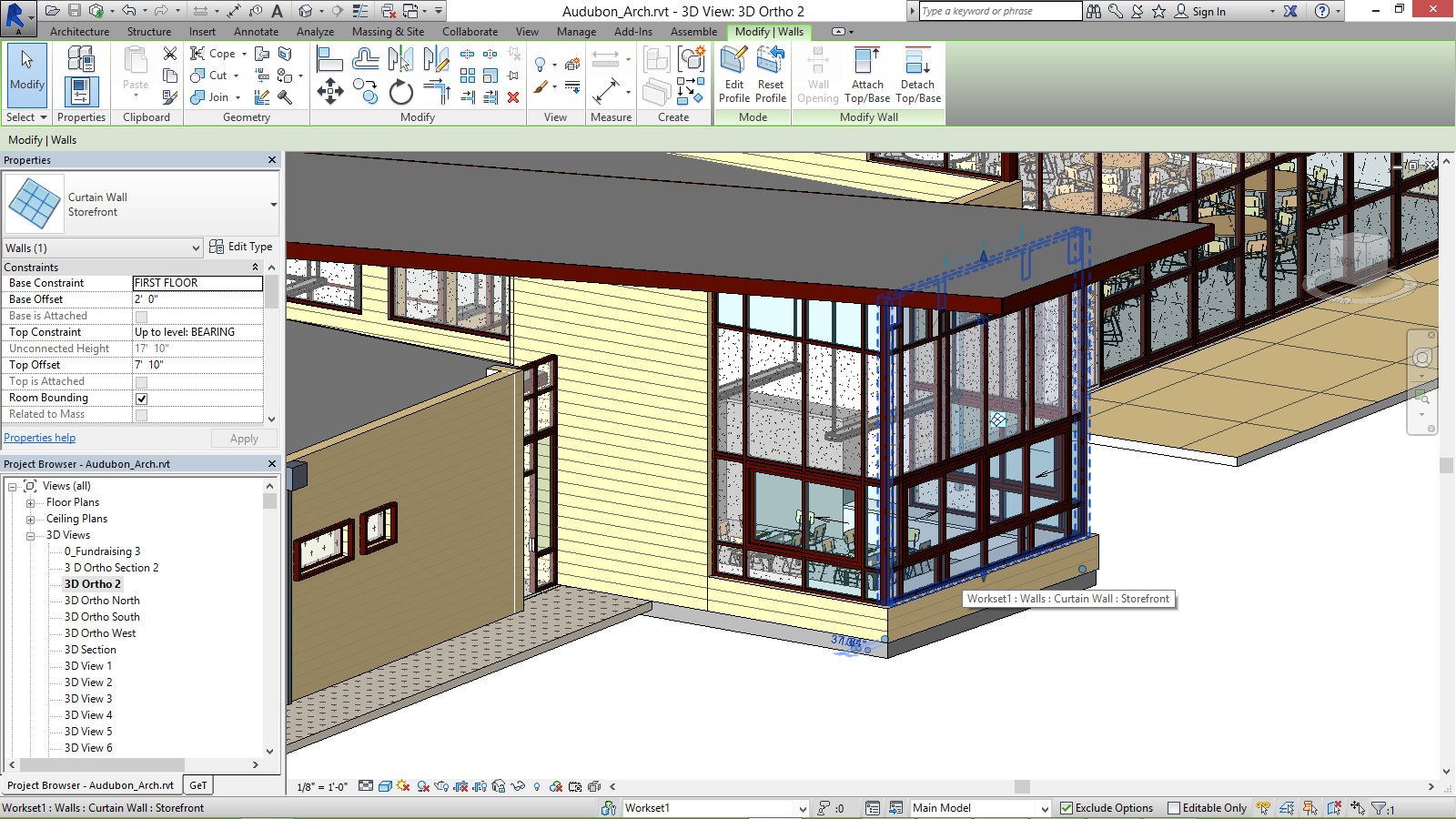This screenshot has width=1456, height=819.
Task: Switch to the Annotate ribbon tab
Action: tap(256, 32)
